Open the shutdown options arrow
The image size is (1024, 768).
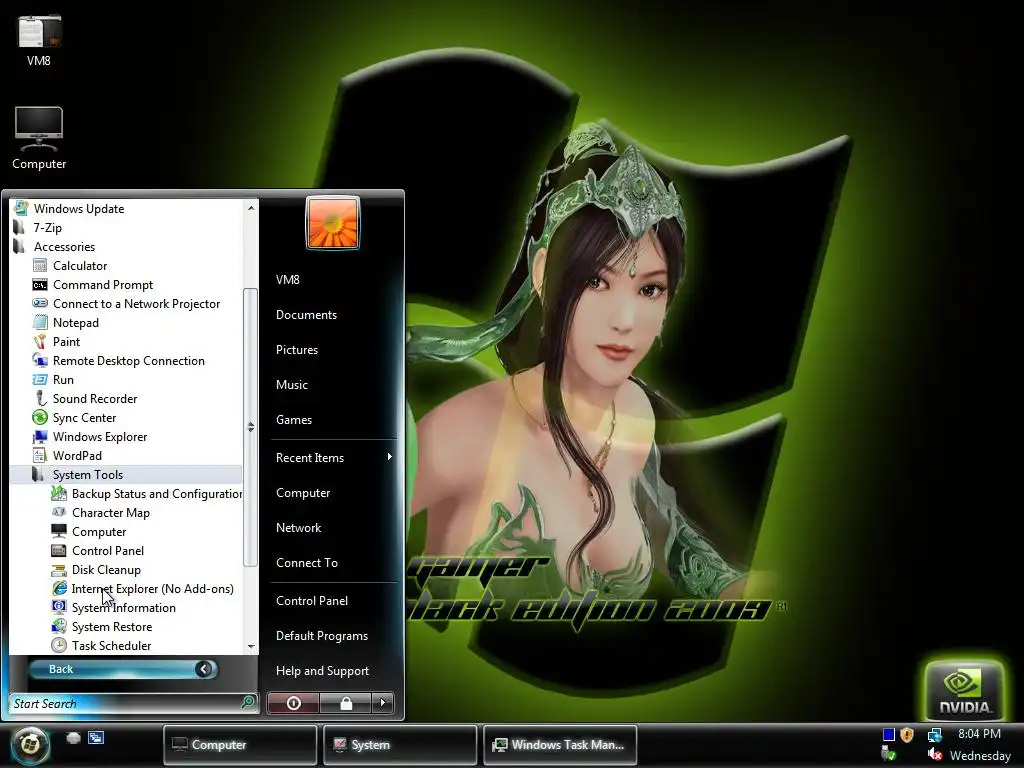tap(383, 703)
